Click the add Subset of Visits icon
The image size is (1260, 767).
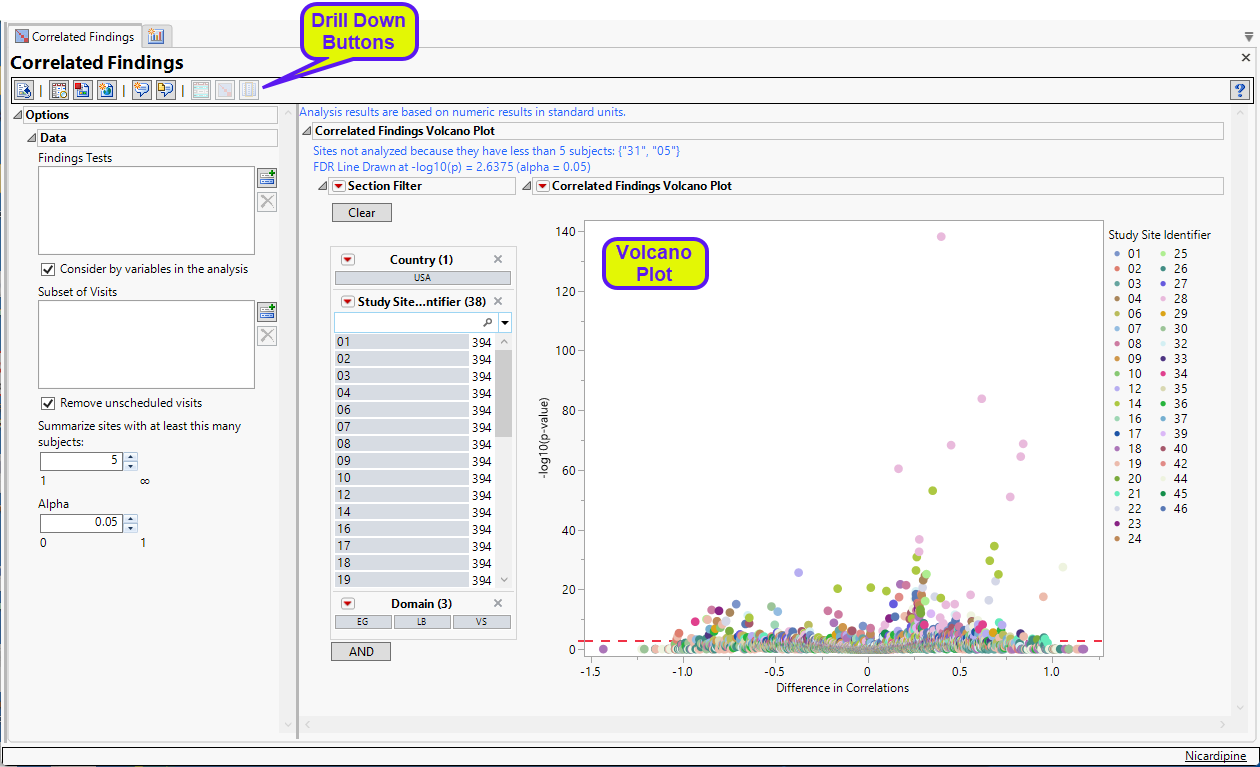coord(267,312)
